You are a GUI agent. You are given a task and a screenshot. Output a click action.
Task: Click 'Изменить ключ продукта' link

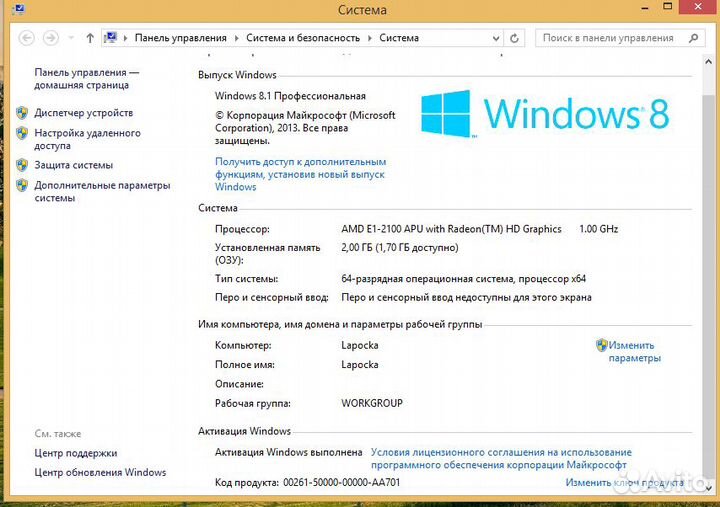pyautogui.click(x=624, y=482)
